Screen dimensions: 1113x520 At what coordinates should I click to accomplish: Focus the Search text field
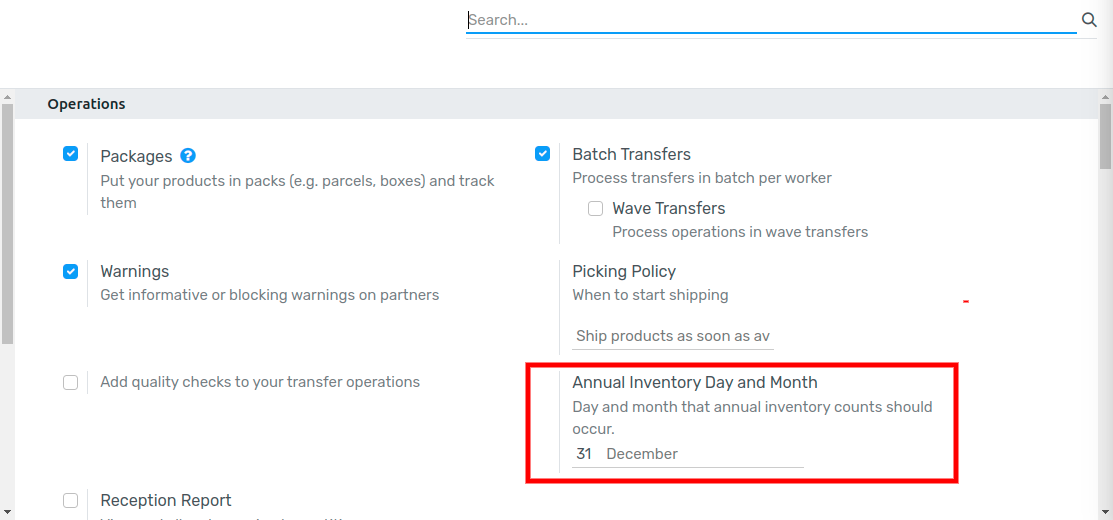tap(770, 20)
